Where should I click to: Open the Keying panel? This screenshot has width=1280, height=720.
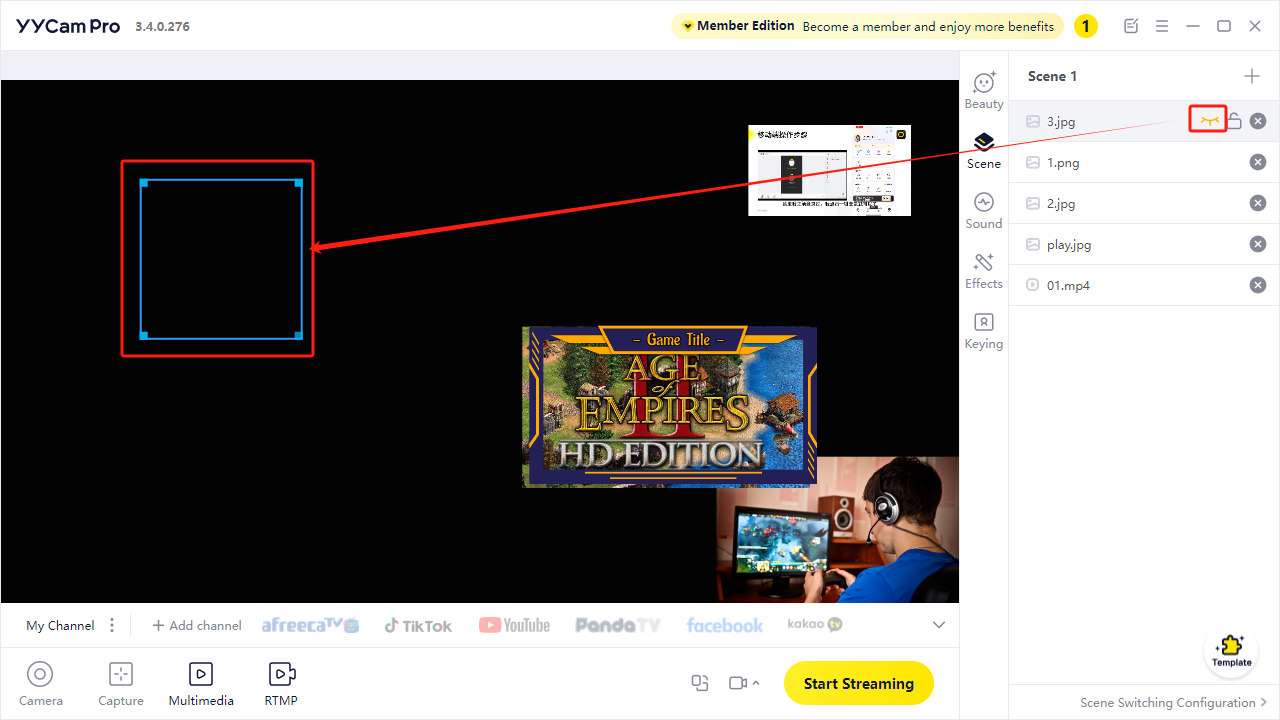point(984,330)
